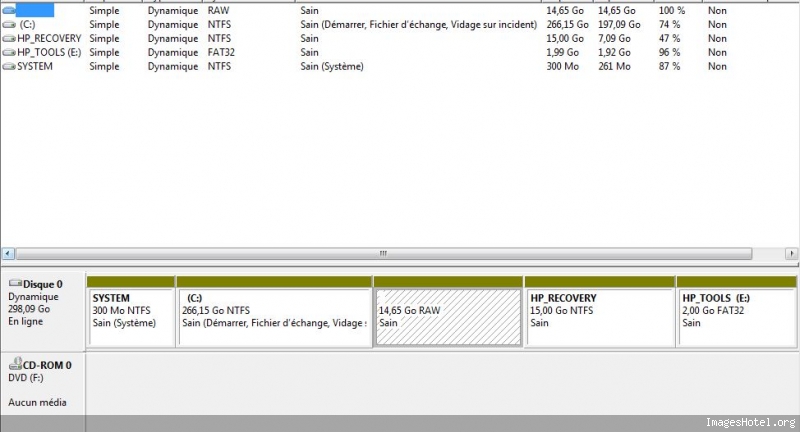Click the 197,09 Go free space cell
The height and width of the screenshot is (432, 800).
coord(619,24)
